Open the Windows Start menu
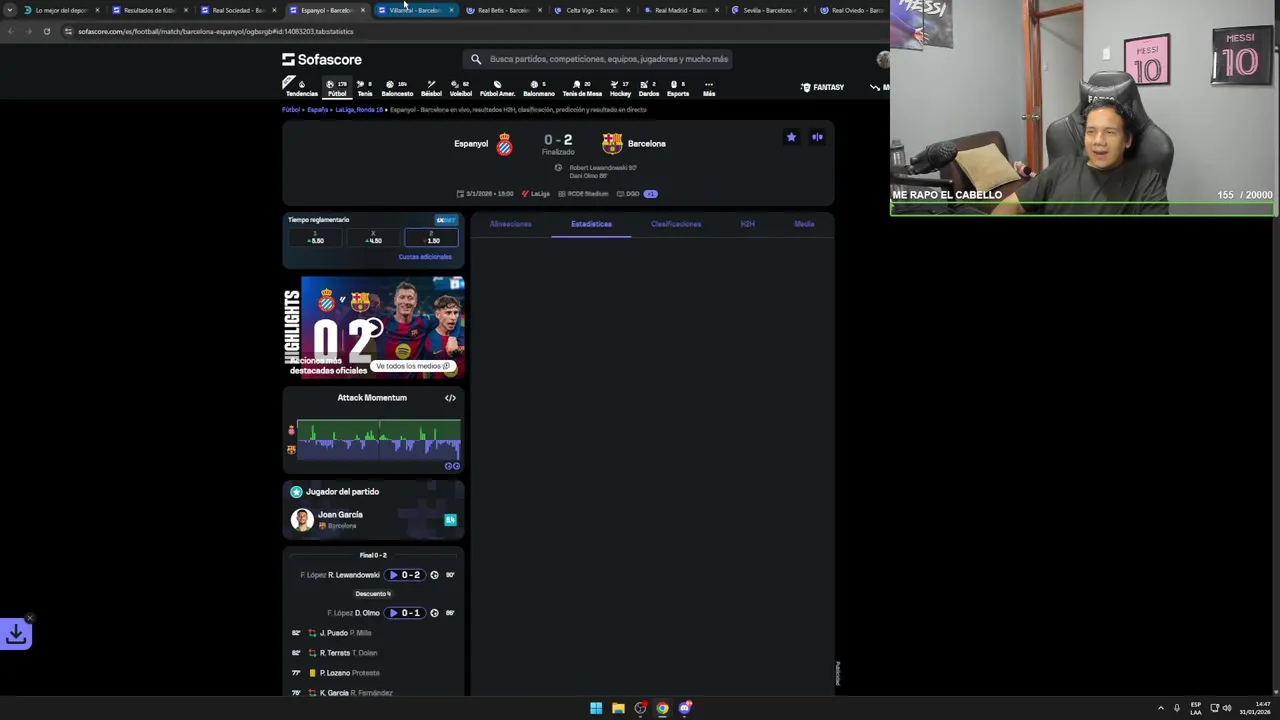Viewport: 1280px width, 720px height. click(596, 708)
